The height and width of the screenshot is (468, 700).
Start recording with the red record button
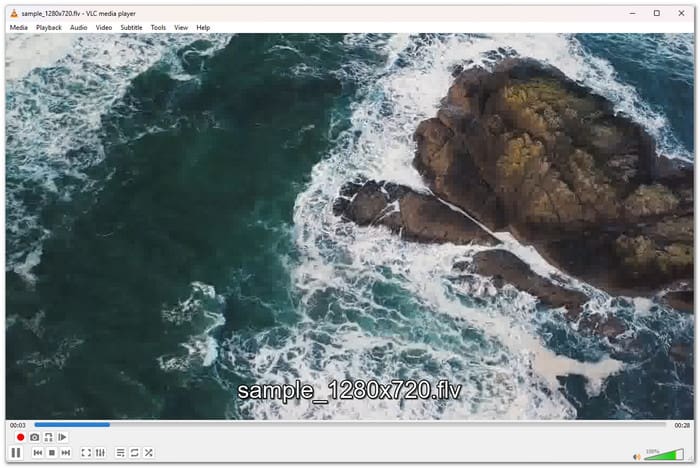[x=20, y=437]
